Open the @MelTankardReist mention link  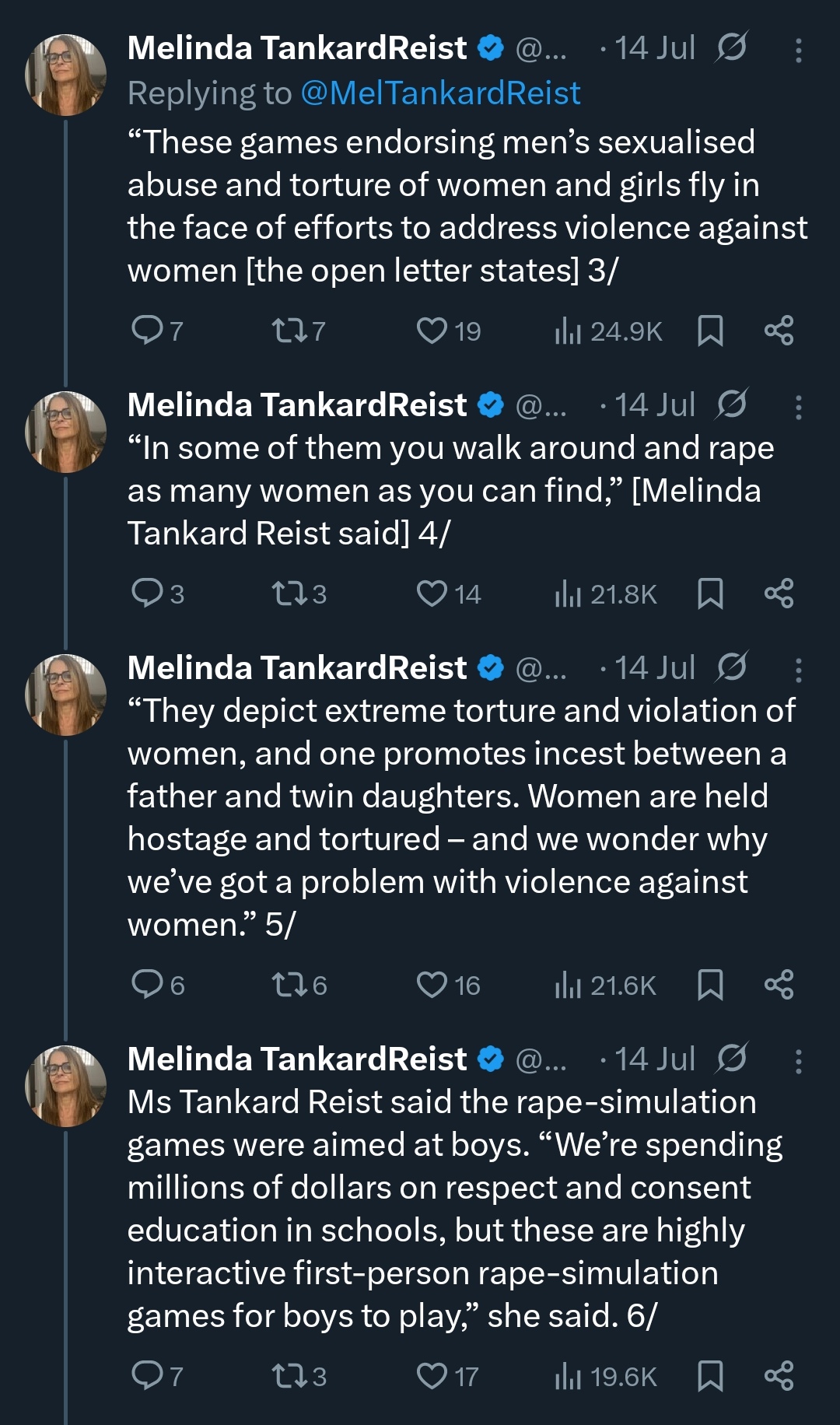tap(439, 93)
